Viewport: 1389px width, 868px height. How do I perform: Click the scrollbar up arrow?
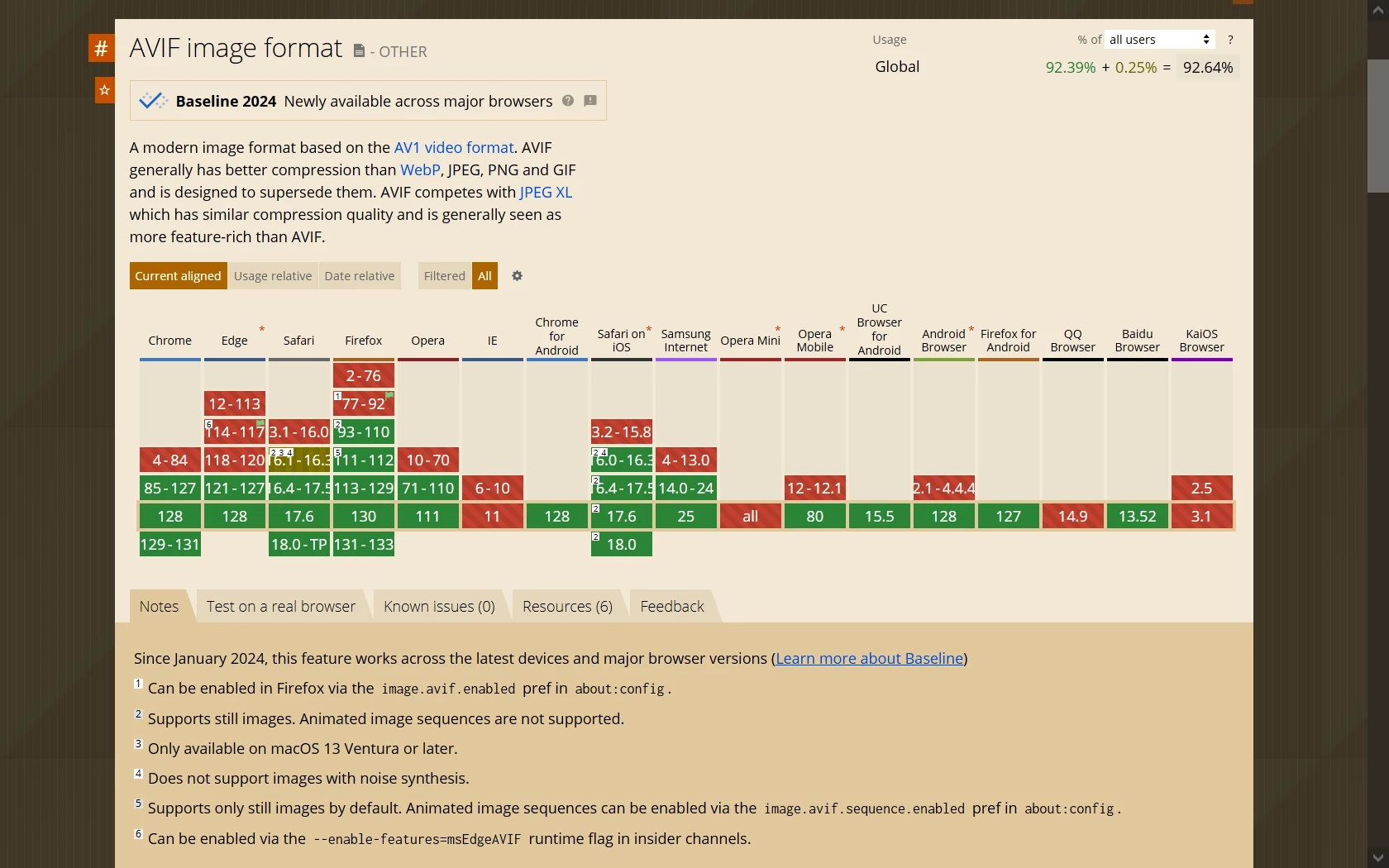coord(1377,9)
